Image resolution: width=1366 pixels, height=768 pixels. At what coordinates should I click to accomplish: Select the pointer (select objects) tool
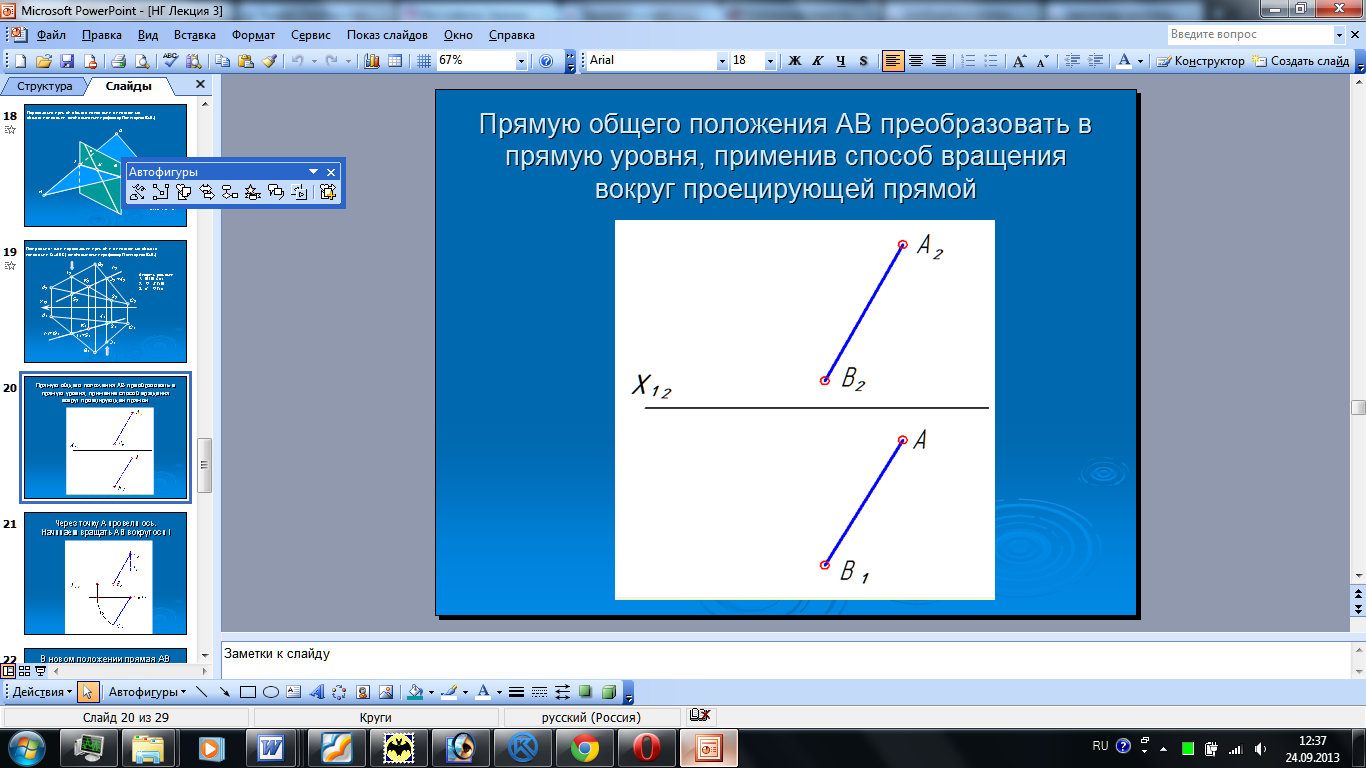tap(88, 692)
